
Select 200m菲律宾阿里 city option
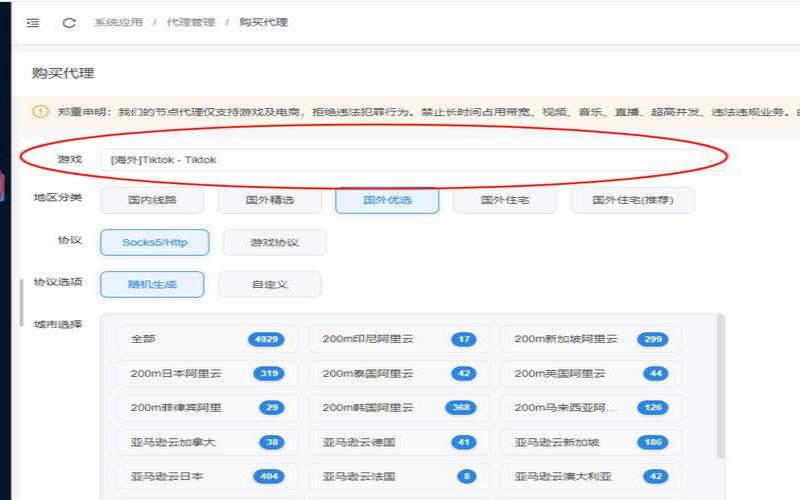(x=207, y=408)
